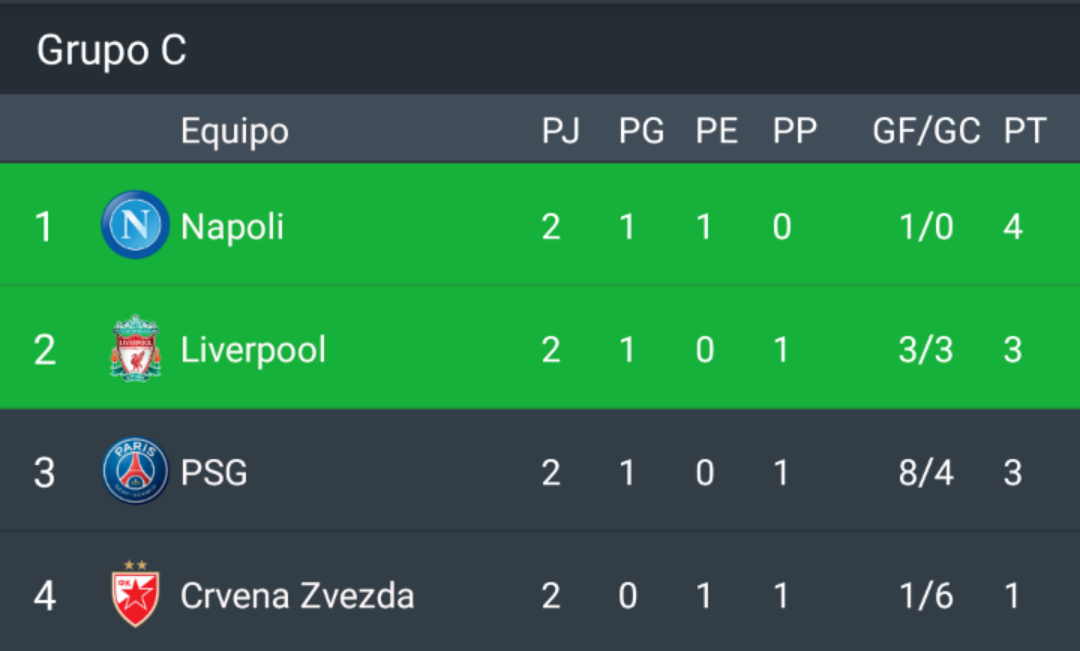This screenshot has height=651, width=1080.
Task: Click Crvena Zvezda's 1/6 goals value
Action: (x=926, y=596)
